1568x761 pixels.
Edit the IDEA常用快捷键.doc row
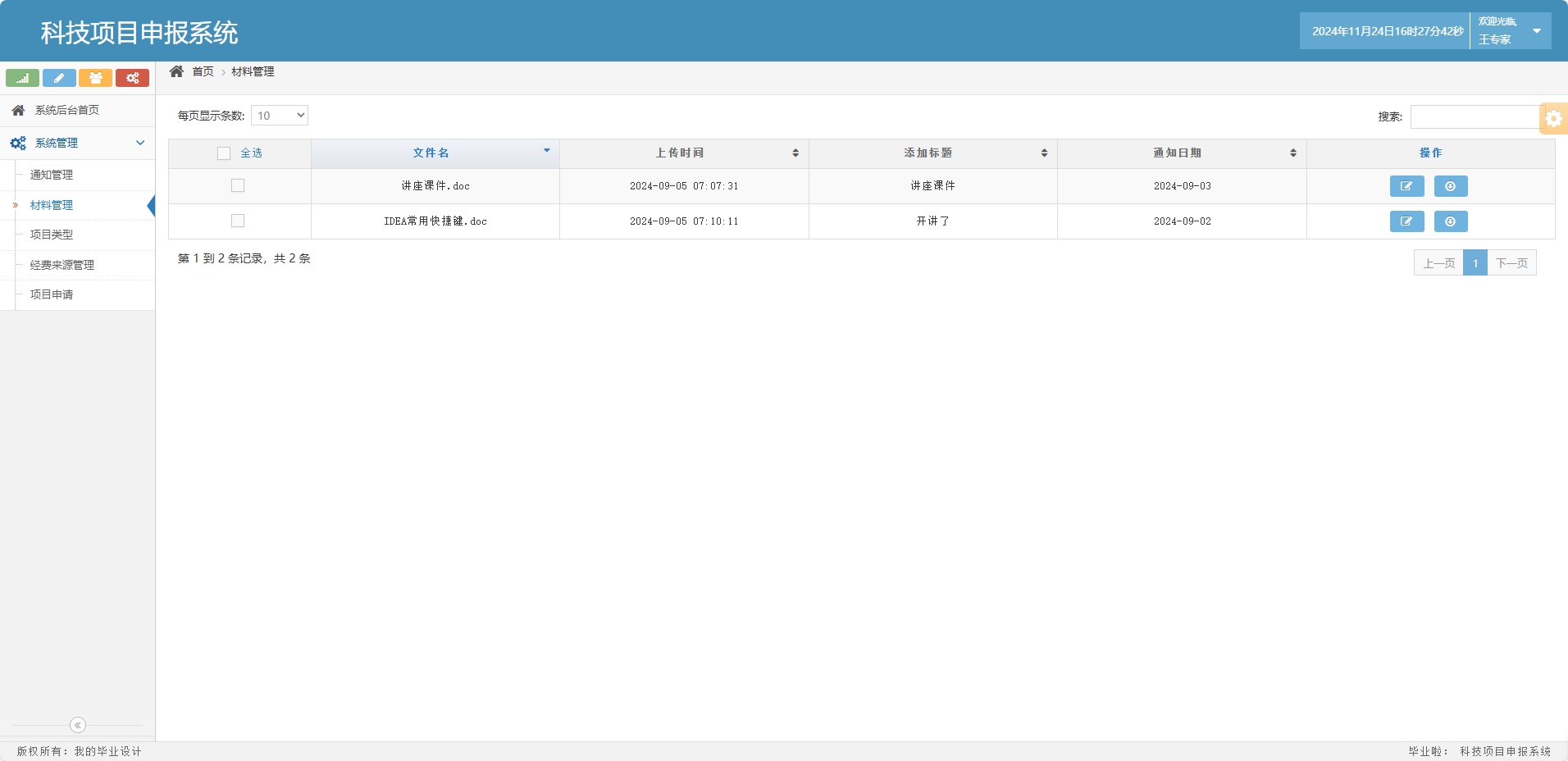(1406, 221)
